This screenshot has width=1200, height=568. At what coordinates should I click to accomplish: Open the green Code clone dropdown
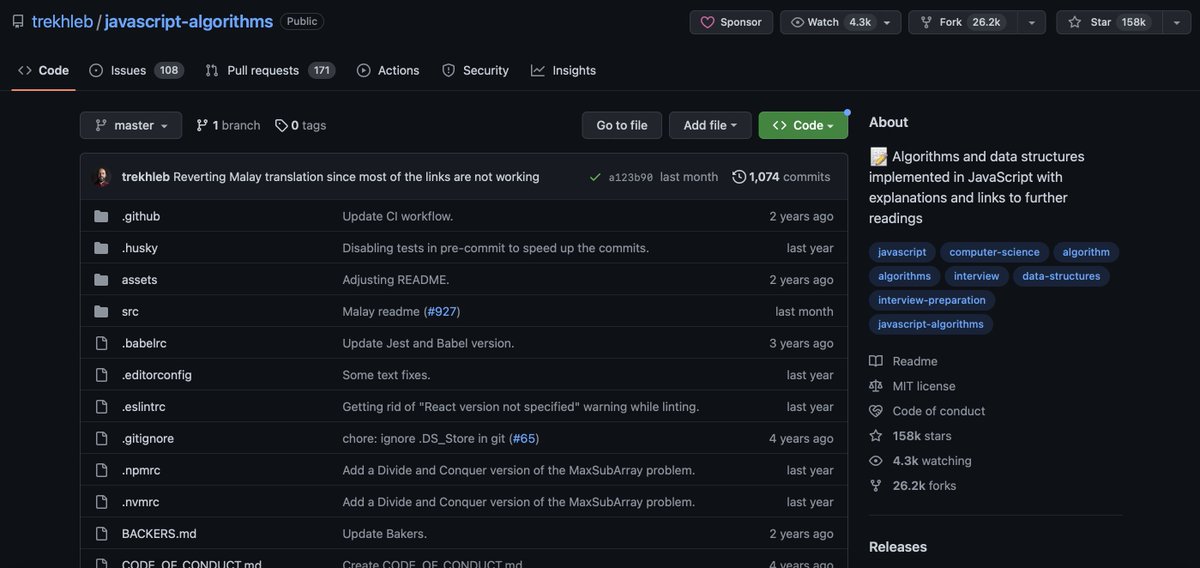(803, 125)
